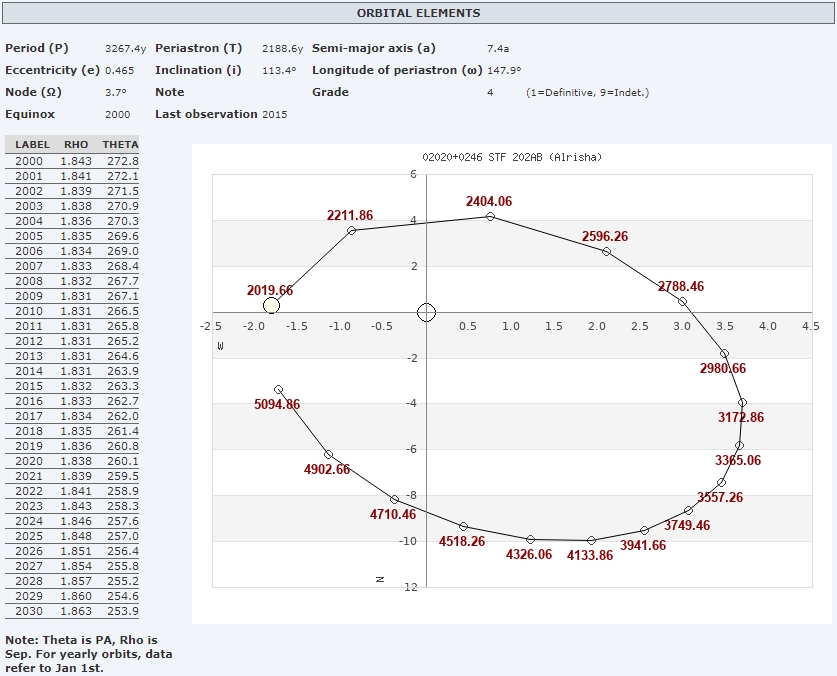Screen dimensions: 837x676
Task: Click the ORBITAL ELEMENTS header bar
Action: (x=418, y=13)
